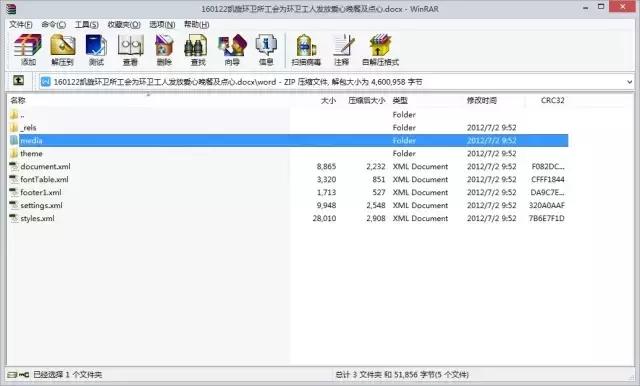Select the theme folder name
The image size is (640, 386).
coord(31,153)
